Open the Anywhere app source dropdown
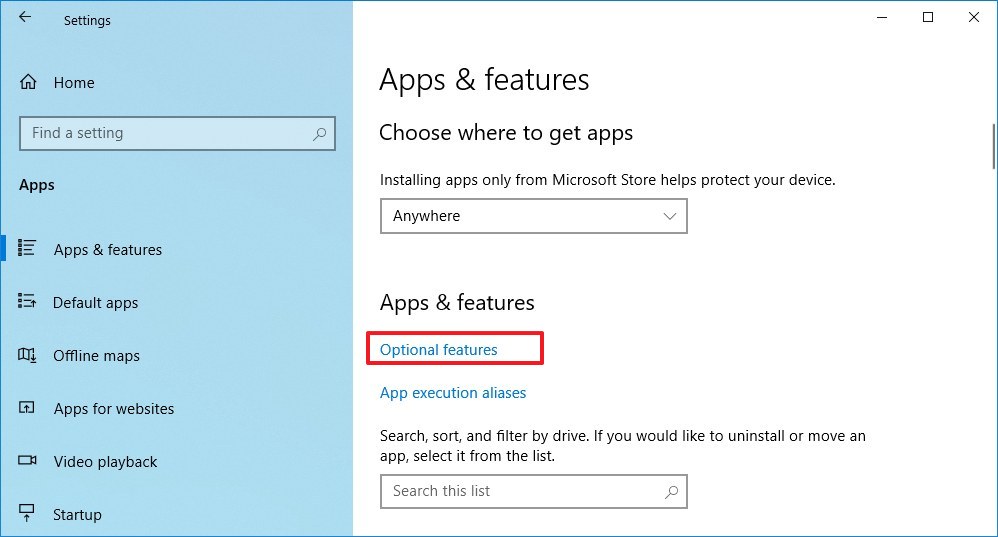998x537 pixels. [x=533, y=216]
